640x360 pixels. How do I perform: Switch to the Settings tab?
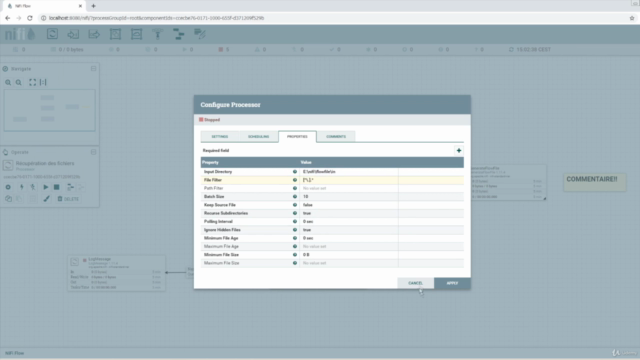pyautogui.click(x=220, y=136)
